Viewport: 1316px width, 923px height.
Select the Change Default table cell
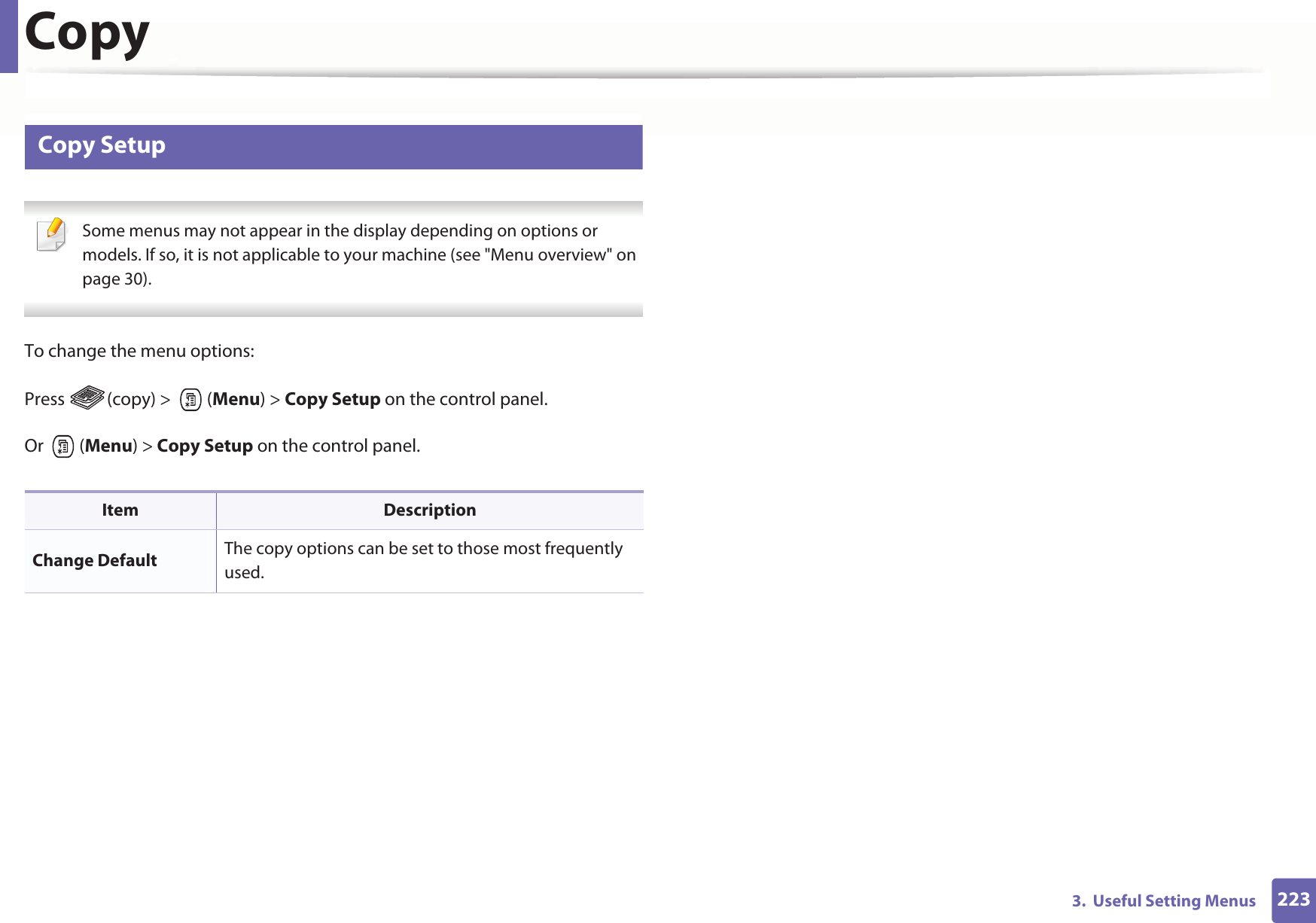pos(120,561)
